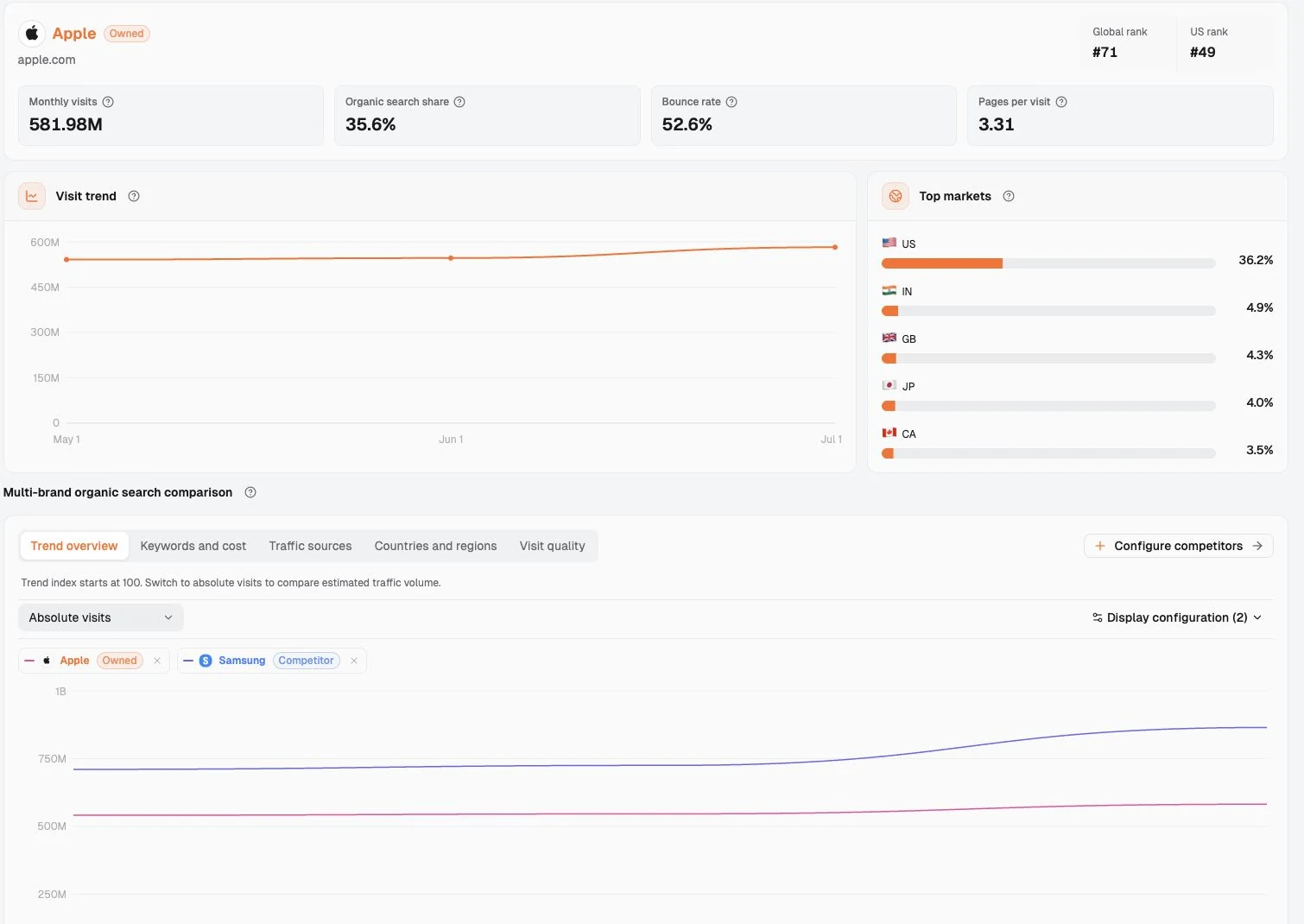Click the Apple logo icon in header
Viewport: 1304px width, 924px height.
pyautogui.click(x=32, y=34)
